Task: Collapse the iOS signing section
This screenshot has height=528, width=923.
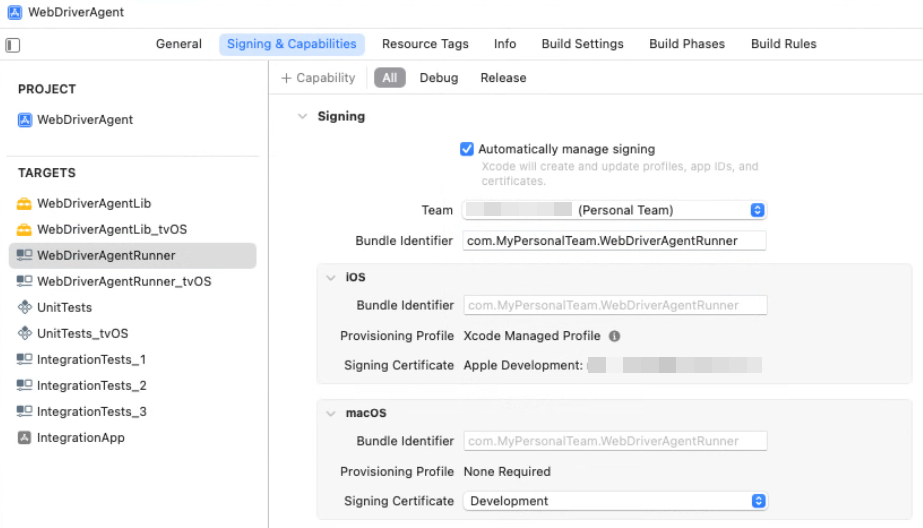Action: (331, 278)
